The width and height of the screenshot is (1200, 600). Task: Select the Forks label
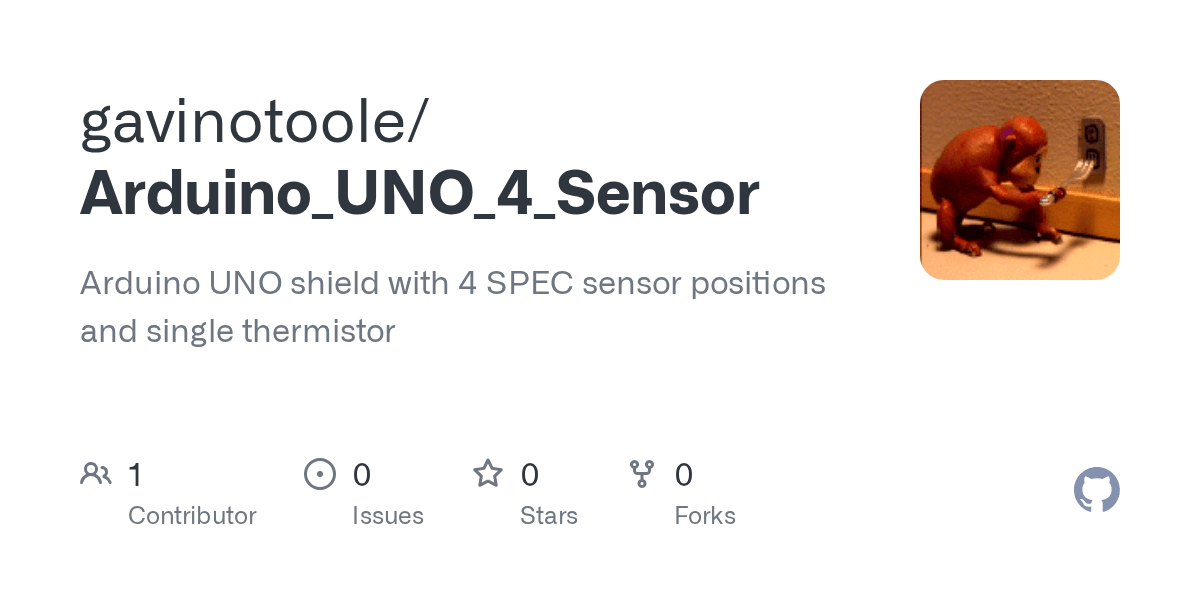tap(705, 516)
